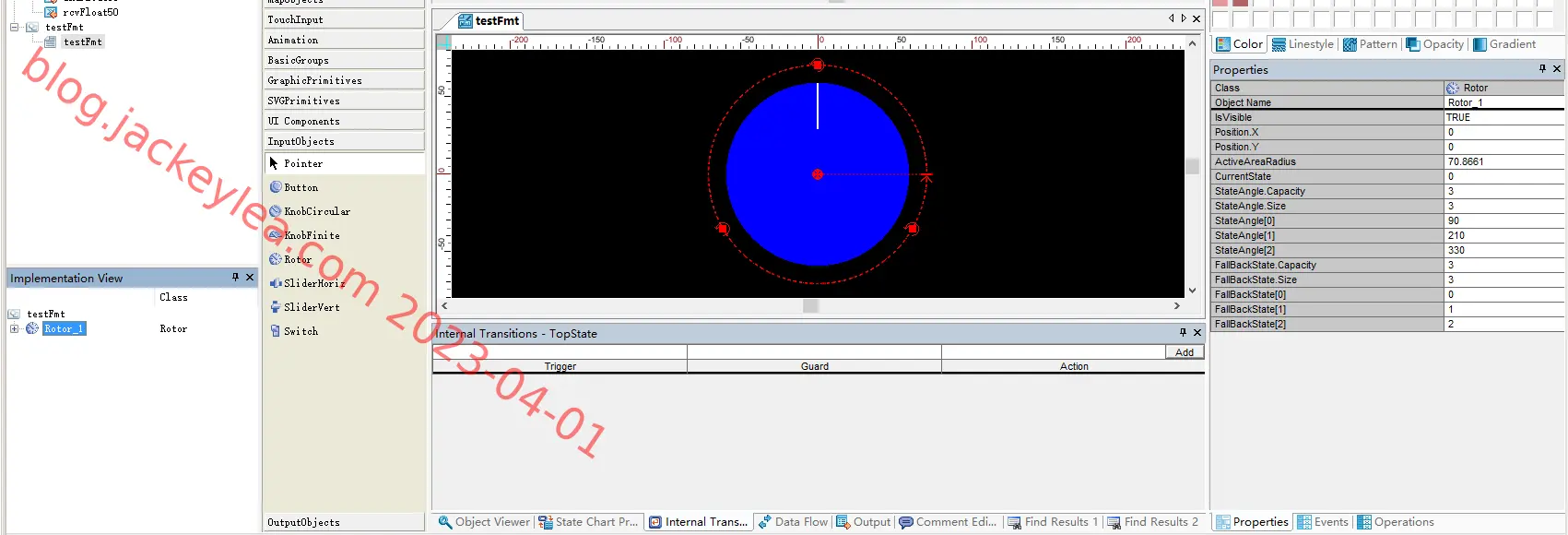Pin the Implementation View panel

[235, 277]
